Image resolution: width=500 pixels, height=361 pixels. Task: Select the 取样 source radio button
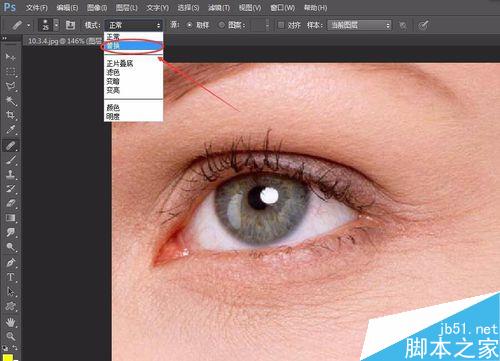click(189, 25)
